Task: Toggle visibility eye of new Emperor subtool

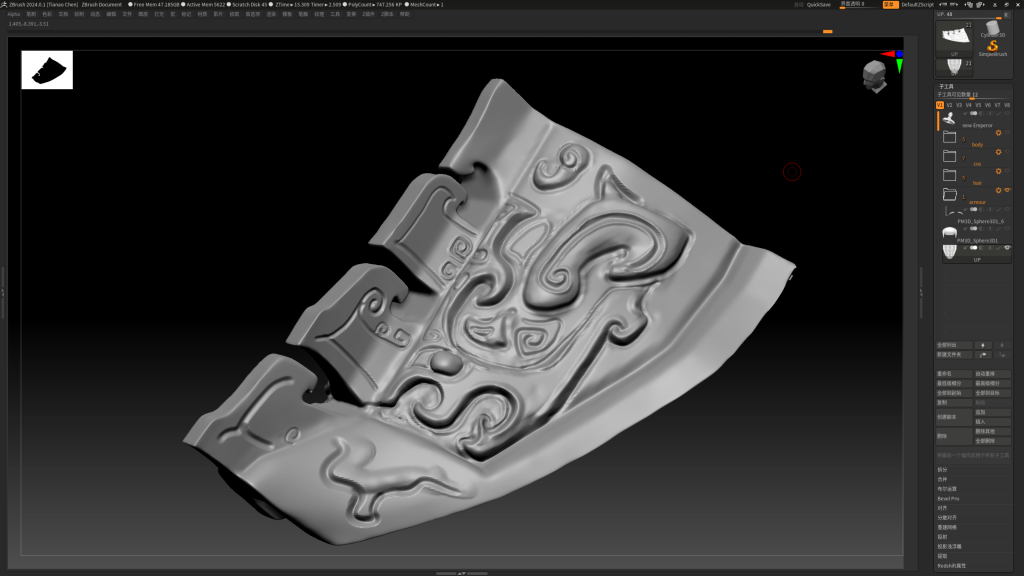Action: 1008,114
